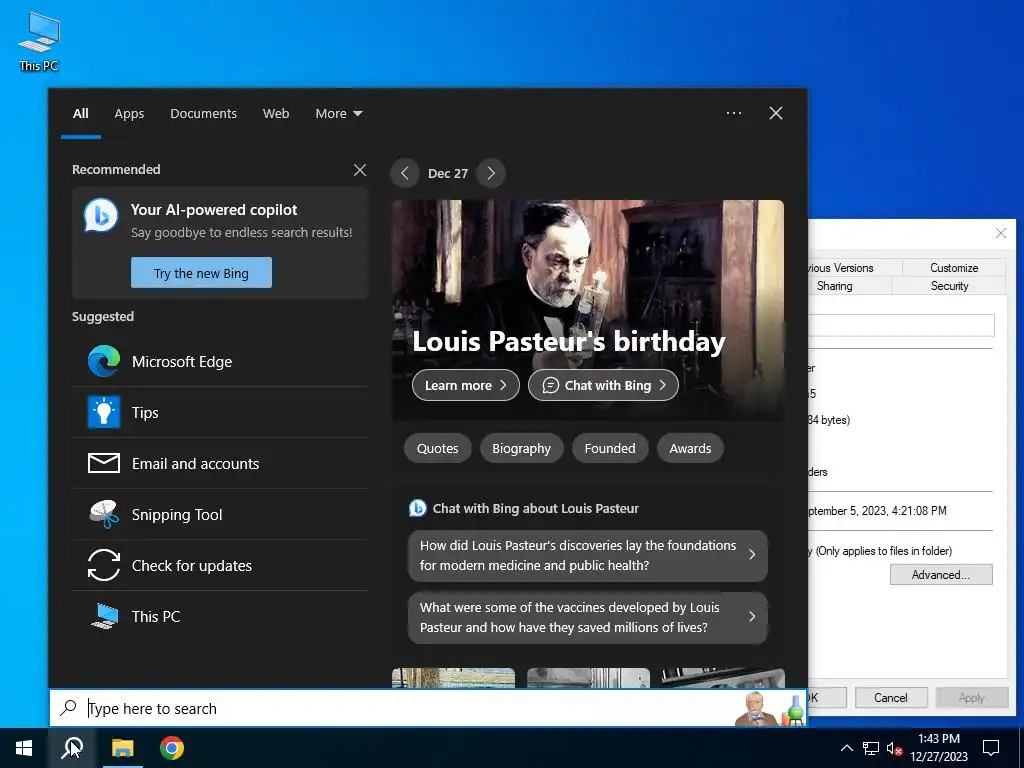1024x768 pixels.
Task: Show hidden system tray icons
Action: click(x=846, y=748)
